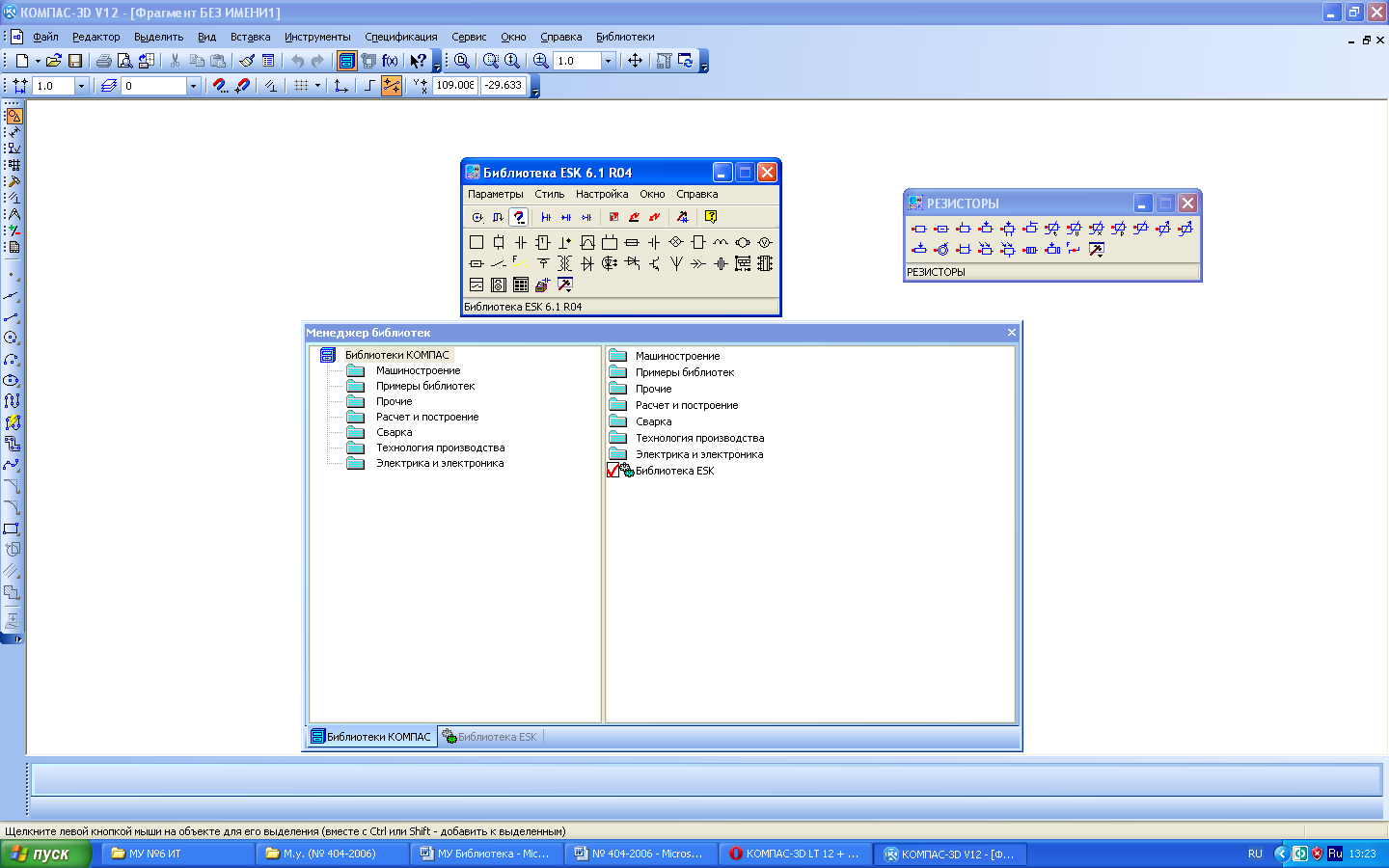The height and width of the screenshot is (868, 1389).
Task: Open the Инструменты menu
Action: tap(317, 37)
